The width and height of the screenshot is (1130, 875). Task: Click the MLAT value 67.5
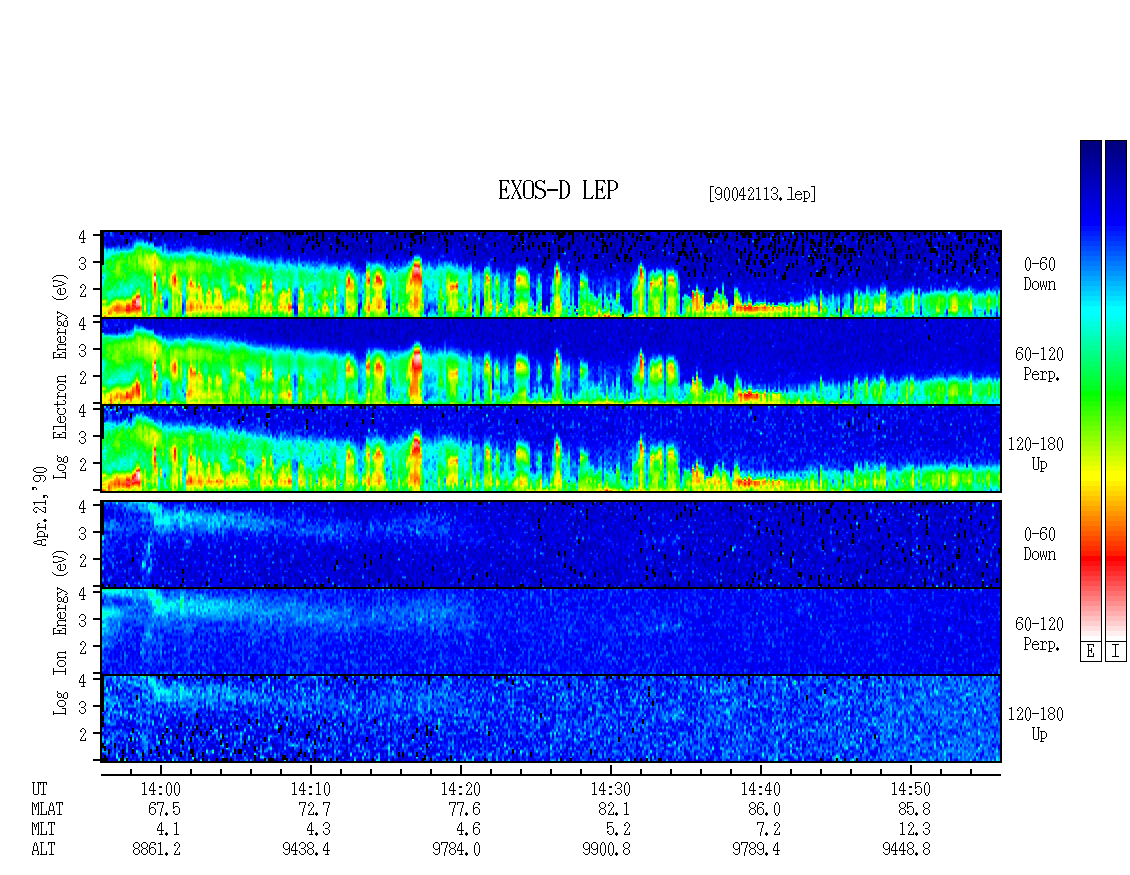(164, 809)
